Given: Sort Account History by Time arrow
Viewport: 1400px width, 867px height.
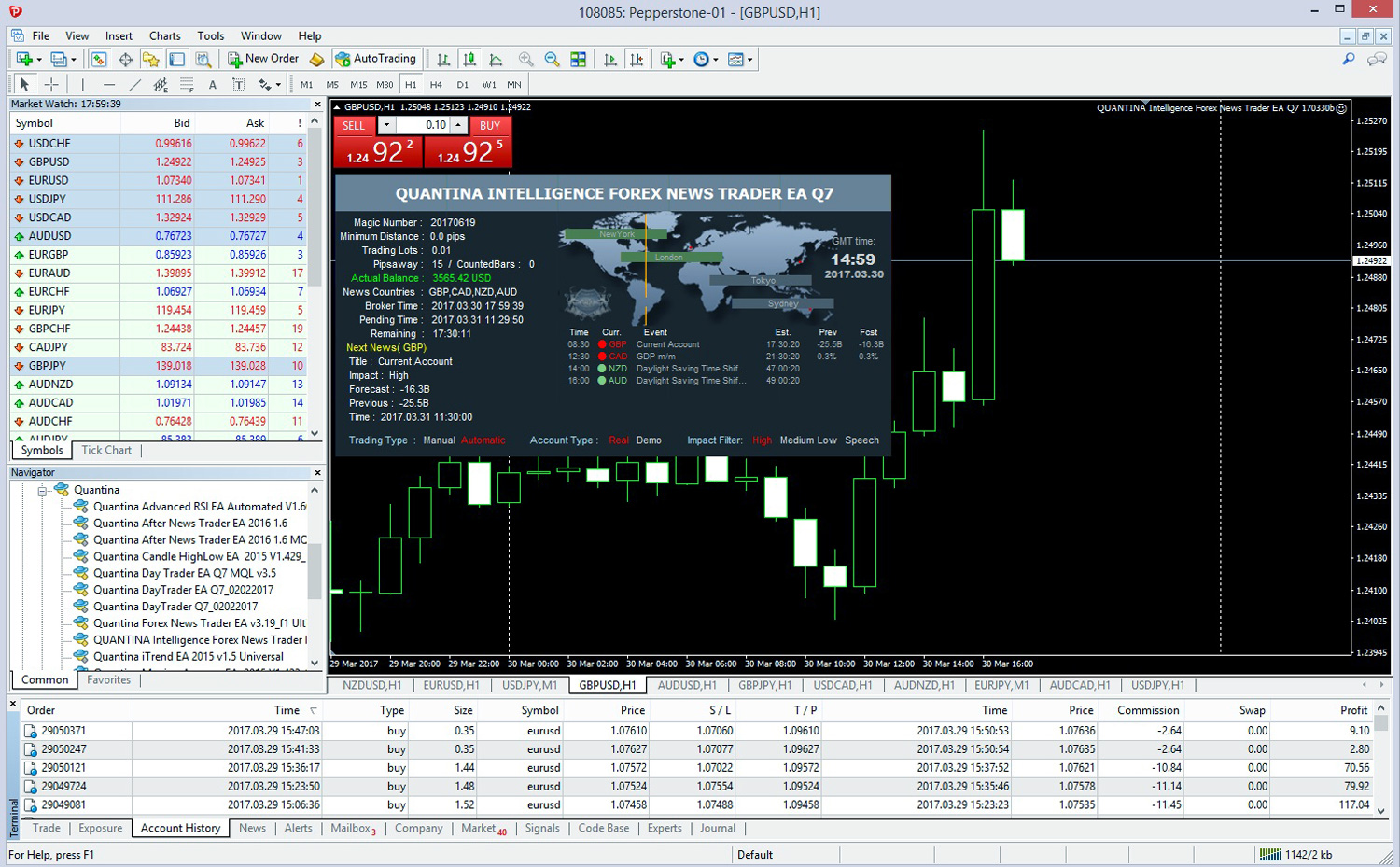Looking at the screenshot, I should pyautogui.click(x=314, y=711).
